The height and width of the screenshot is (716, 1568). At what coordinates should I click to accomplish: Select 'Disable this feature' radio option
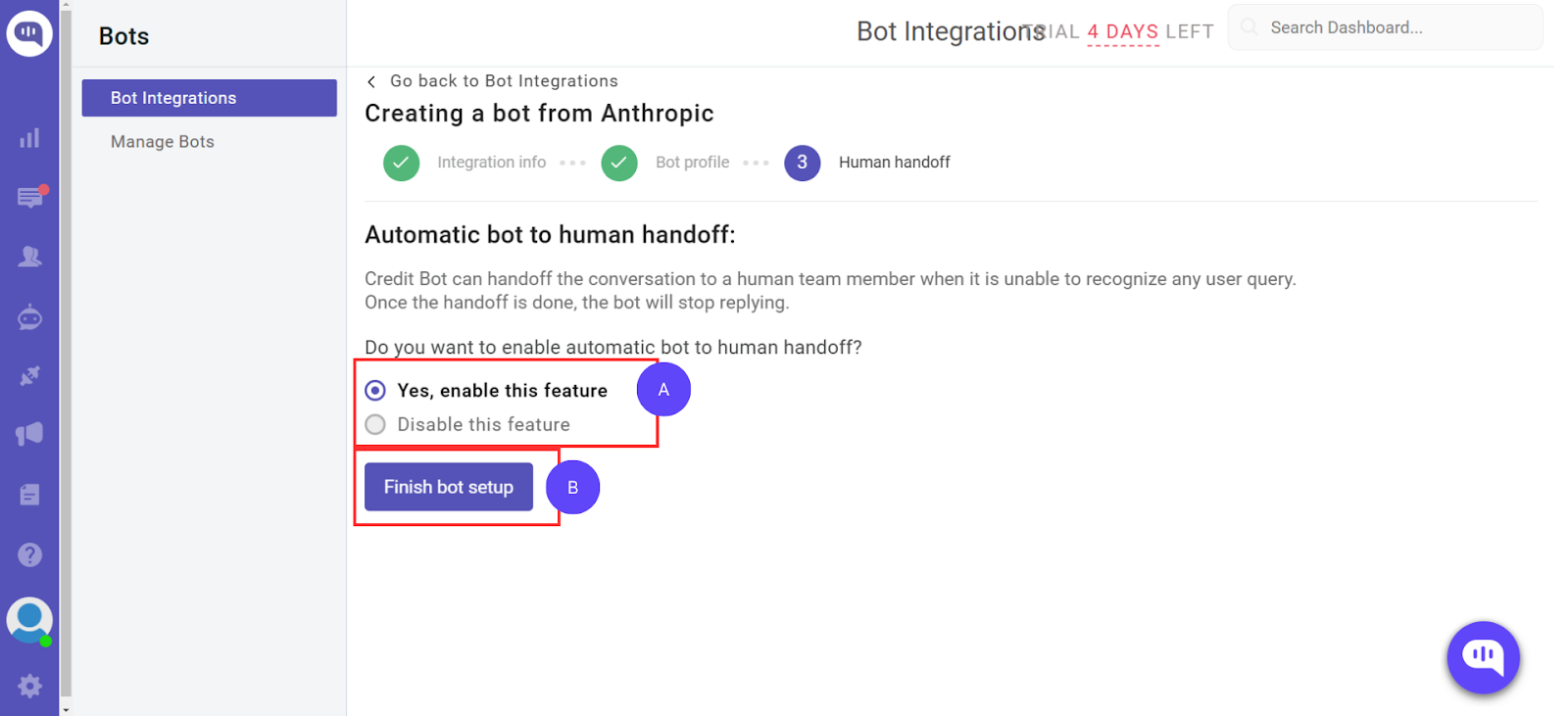pyautogui.click(x=375, y=425)
